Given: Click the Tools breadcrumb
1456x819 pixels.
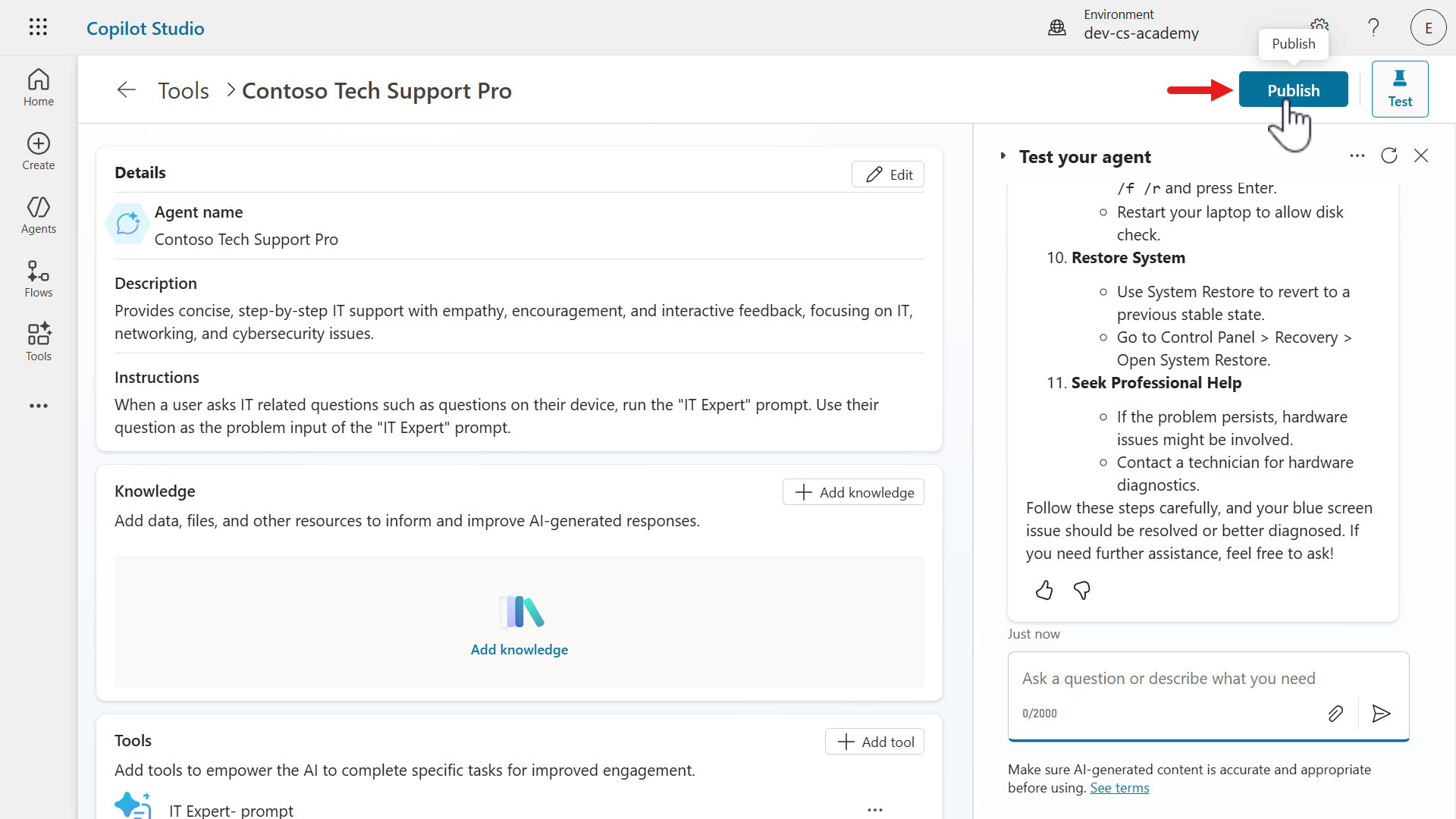Looking at the screenshot, I should (x=184, y=90).
